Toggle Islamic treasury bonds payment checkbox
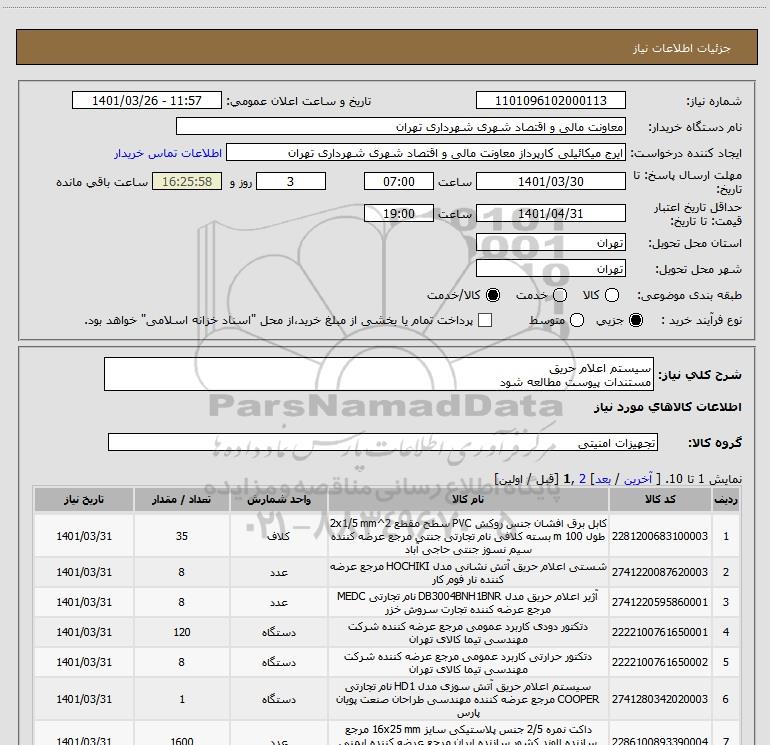This screenshot has width=770, height=745. tap(485, 320)
